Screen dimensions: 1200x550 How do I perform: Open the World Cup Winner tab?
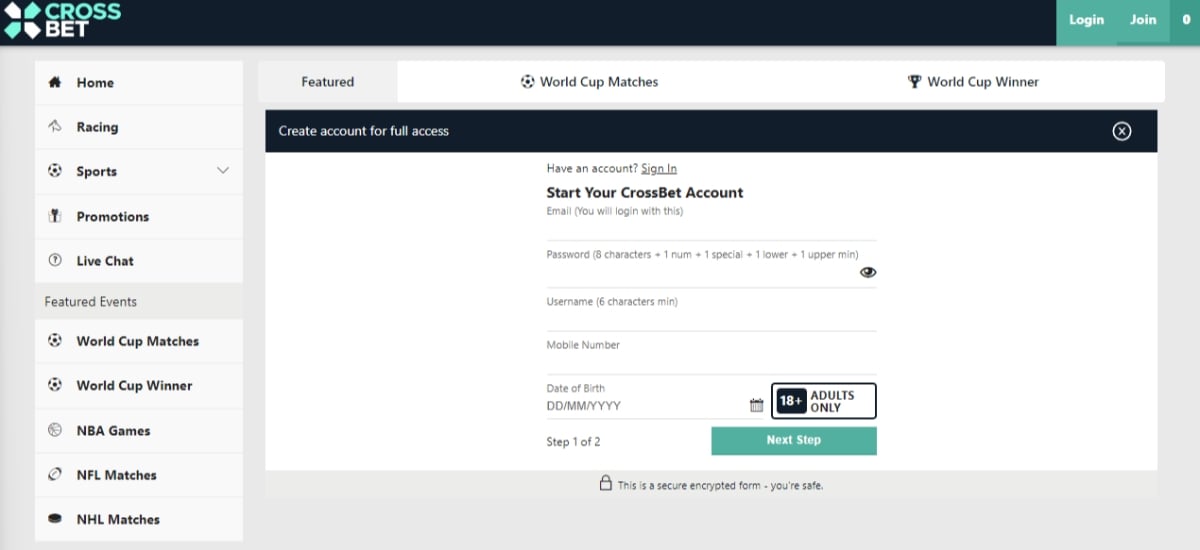click(x=973, y=82)
